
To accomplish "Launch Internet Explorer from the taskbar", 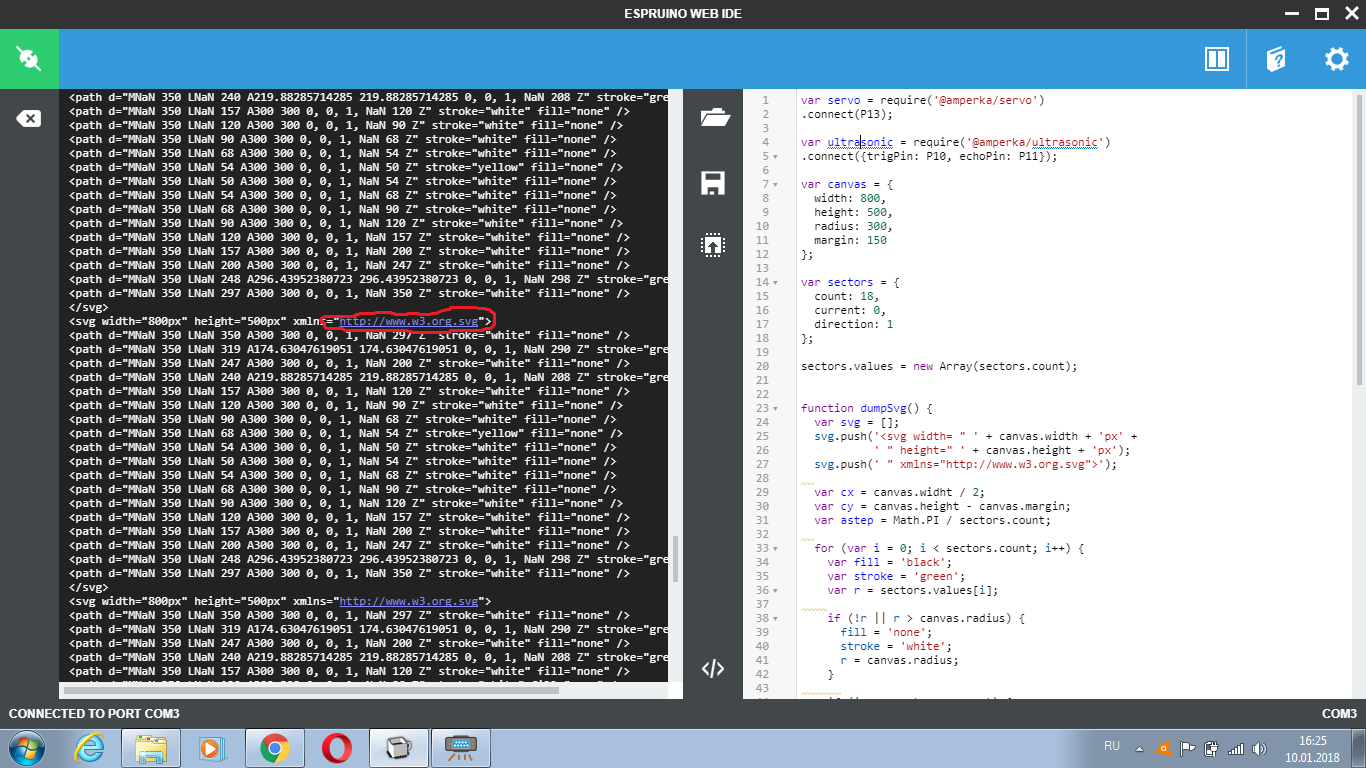I will tap(89, 747).
